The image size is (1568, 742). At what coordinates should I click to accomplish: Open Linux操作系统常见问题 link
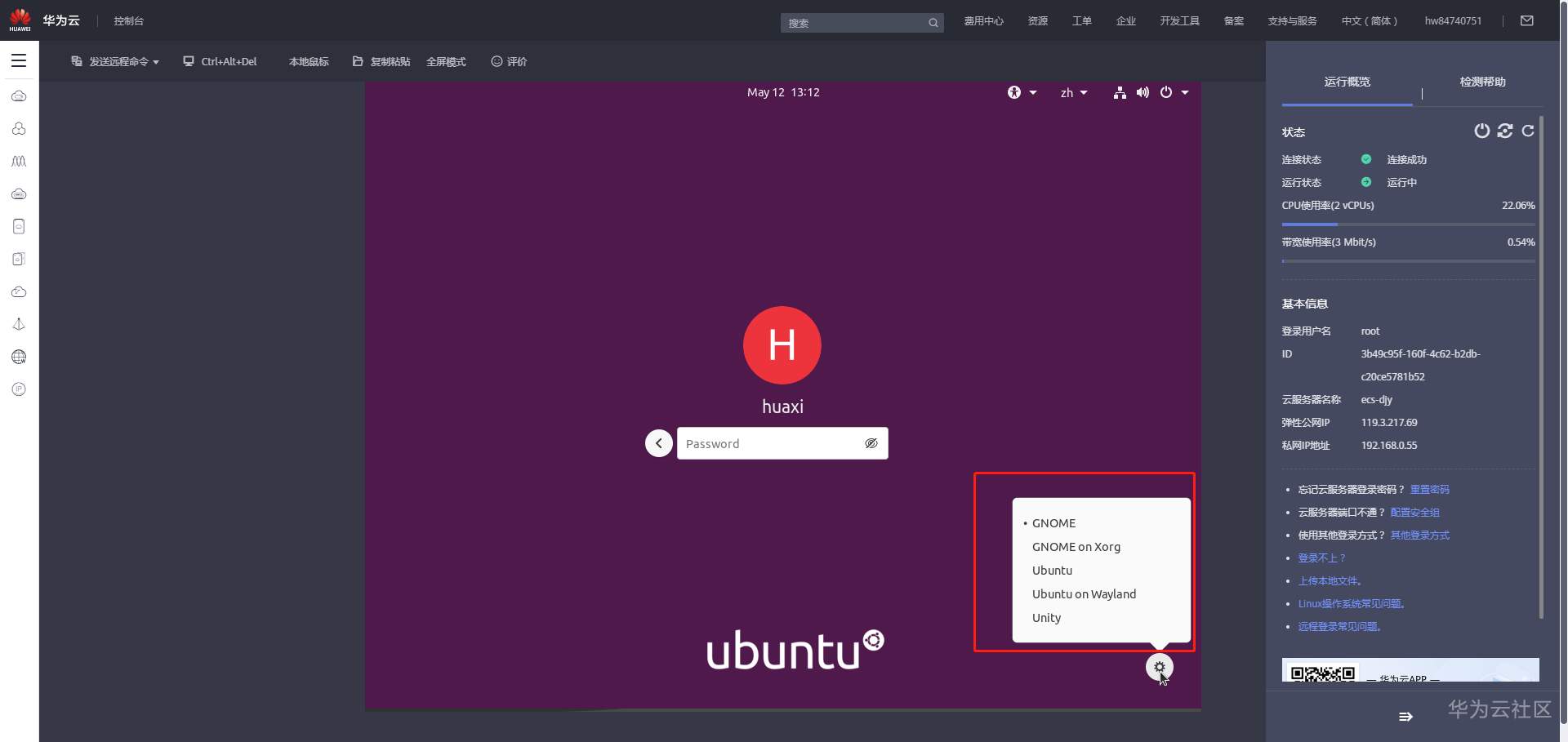point(1352,604)
